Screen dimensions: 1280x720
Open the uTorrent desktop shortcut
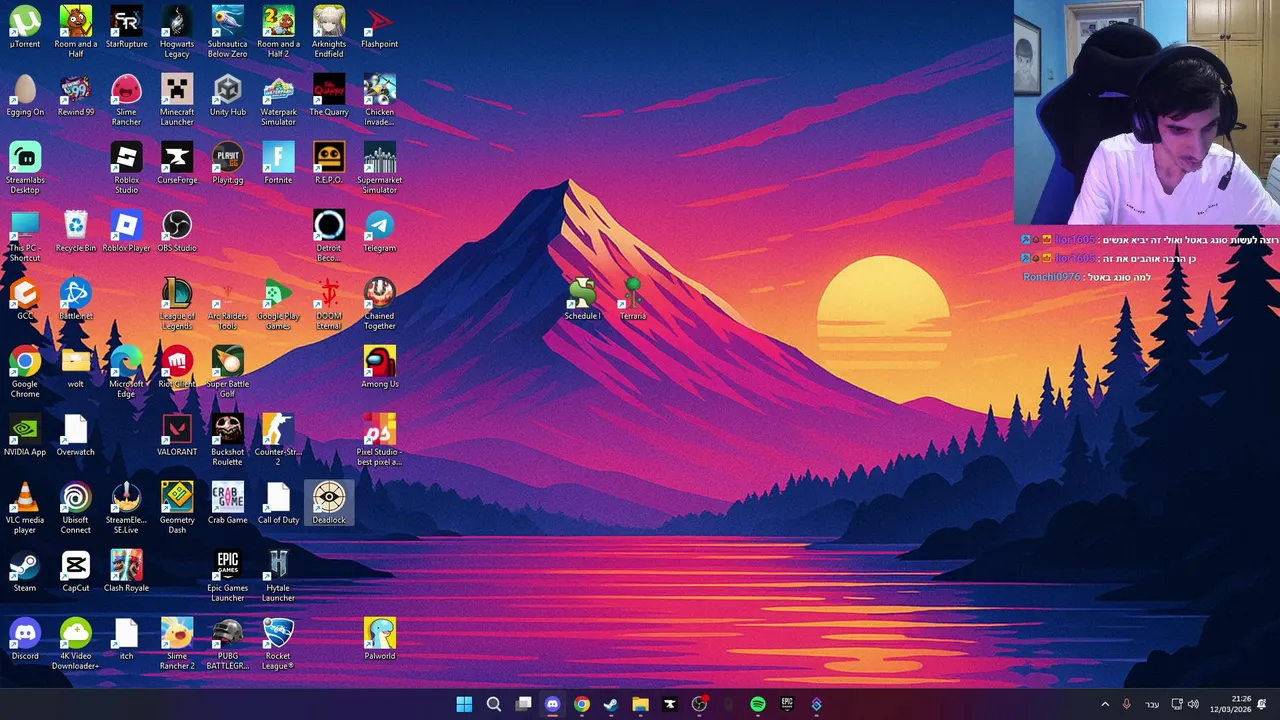pos(25,27)
